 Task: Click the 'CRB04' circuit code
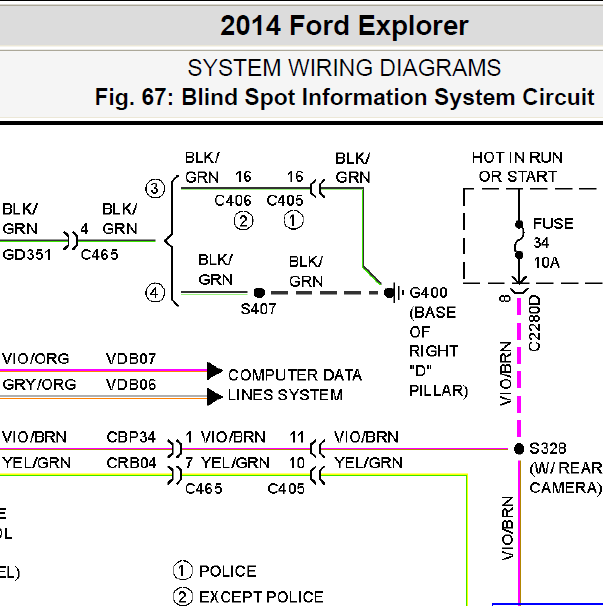click(x=131, y=463)
